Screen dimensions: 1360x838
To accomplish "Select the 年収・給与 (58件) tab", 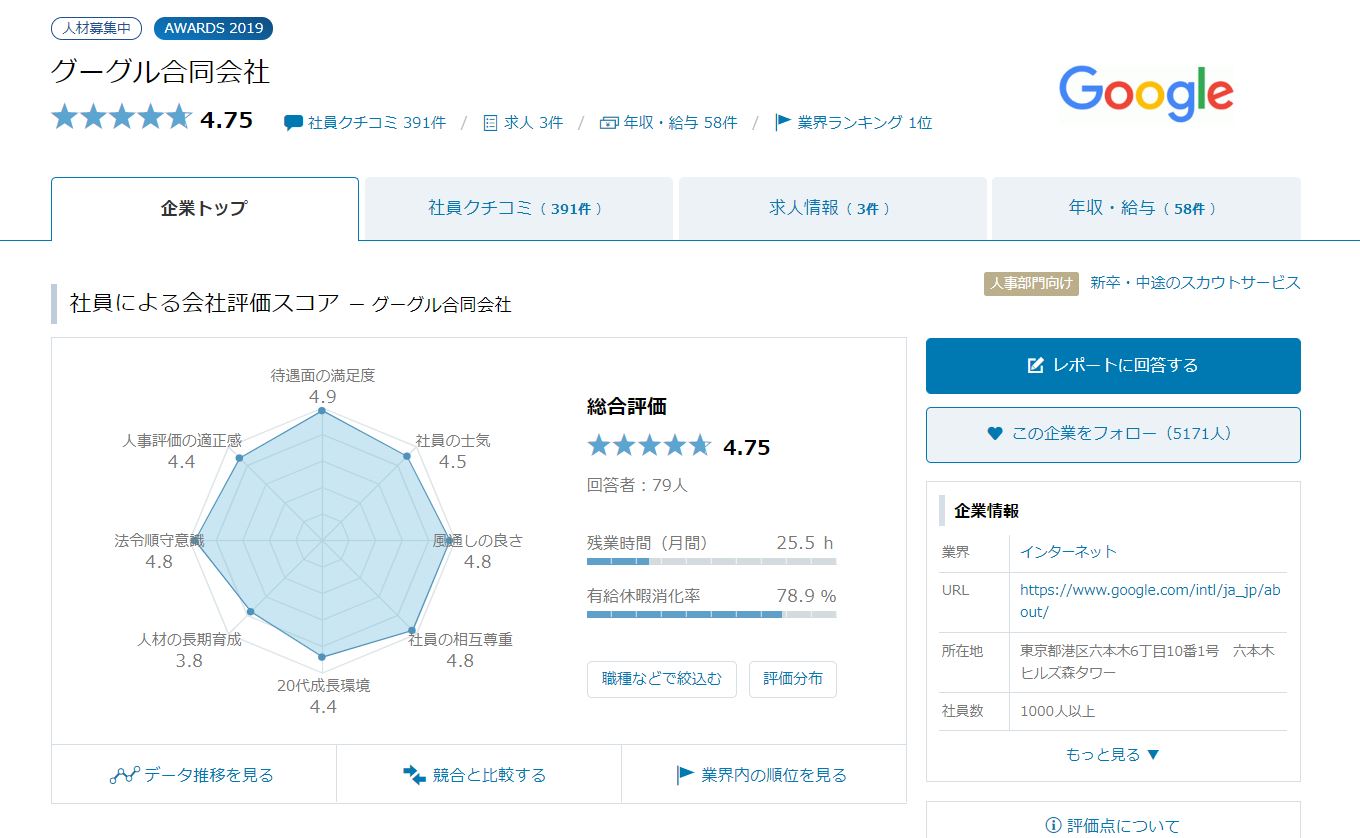I will [x=1145, y=208].
